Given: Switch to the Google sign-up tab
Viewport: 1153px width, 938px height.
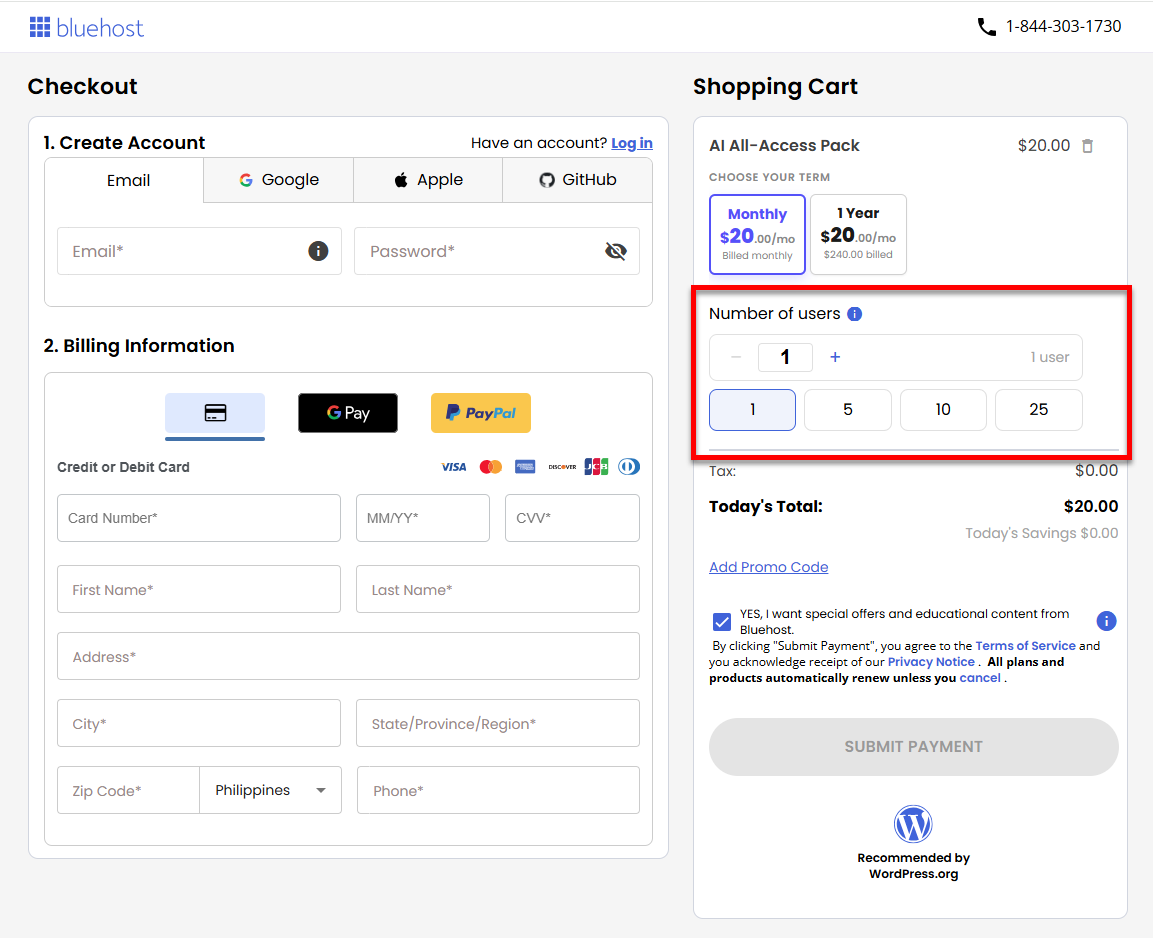Looking at the screenshot, I should point(279,180).
